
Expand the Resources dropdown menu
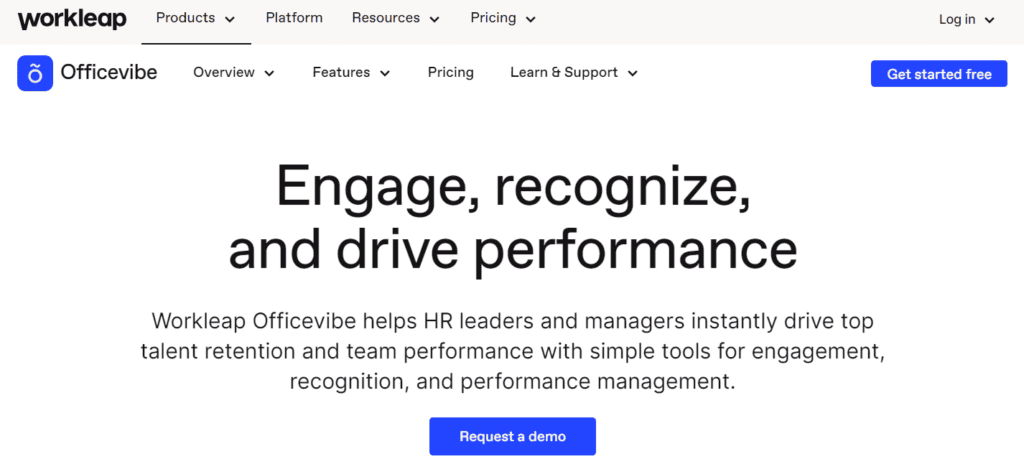pos(396,19)
